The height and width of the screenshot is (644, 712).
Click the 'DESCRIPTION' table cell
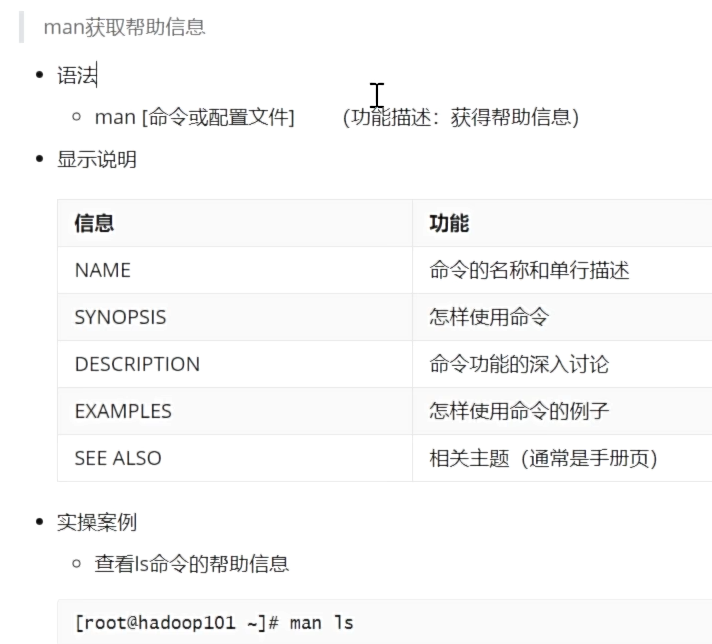coord(235,364)
